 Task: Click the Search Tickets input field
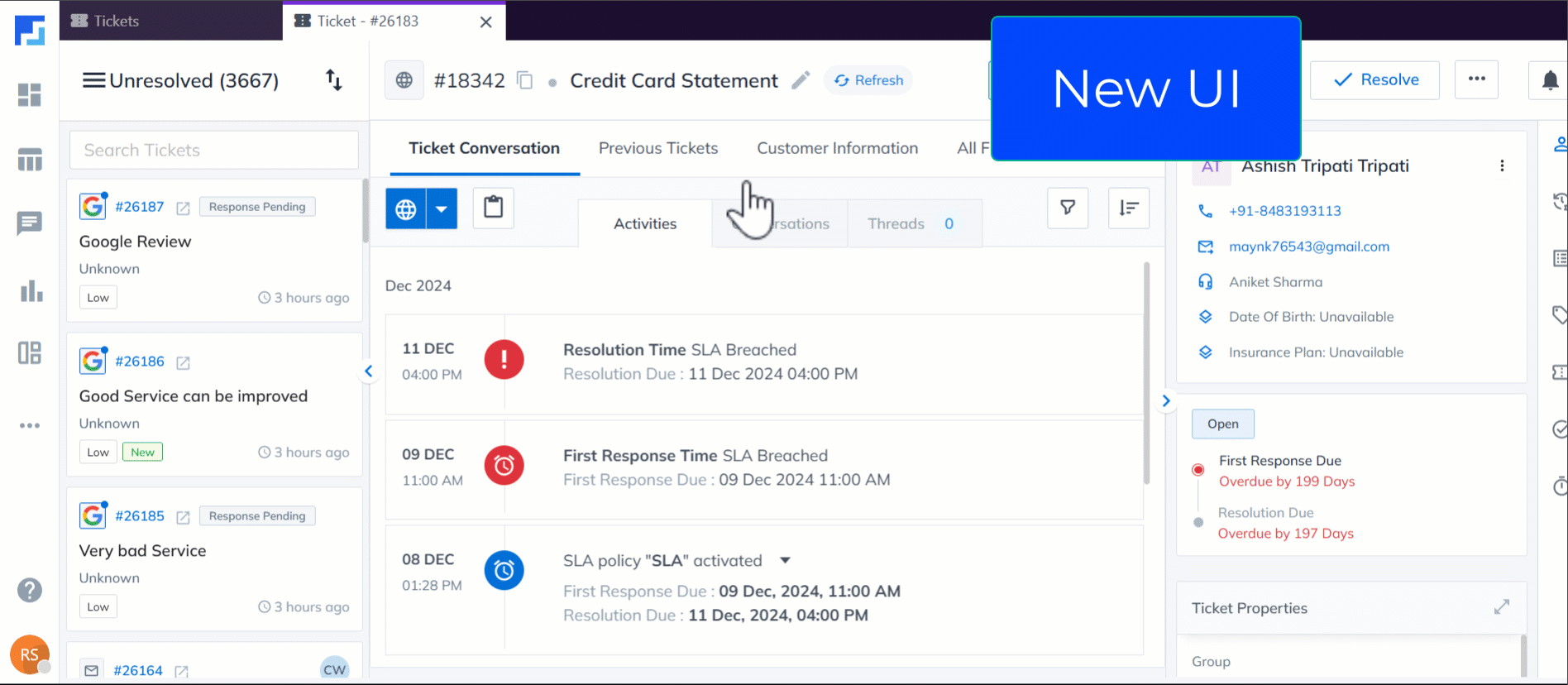click(x=214, y=150)
